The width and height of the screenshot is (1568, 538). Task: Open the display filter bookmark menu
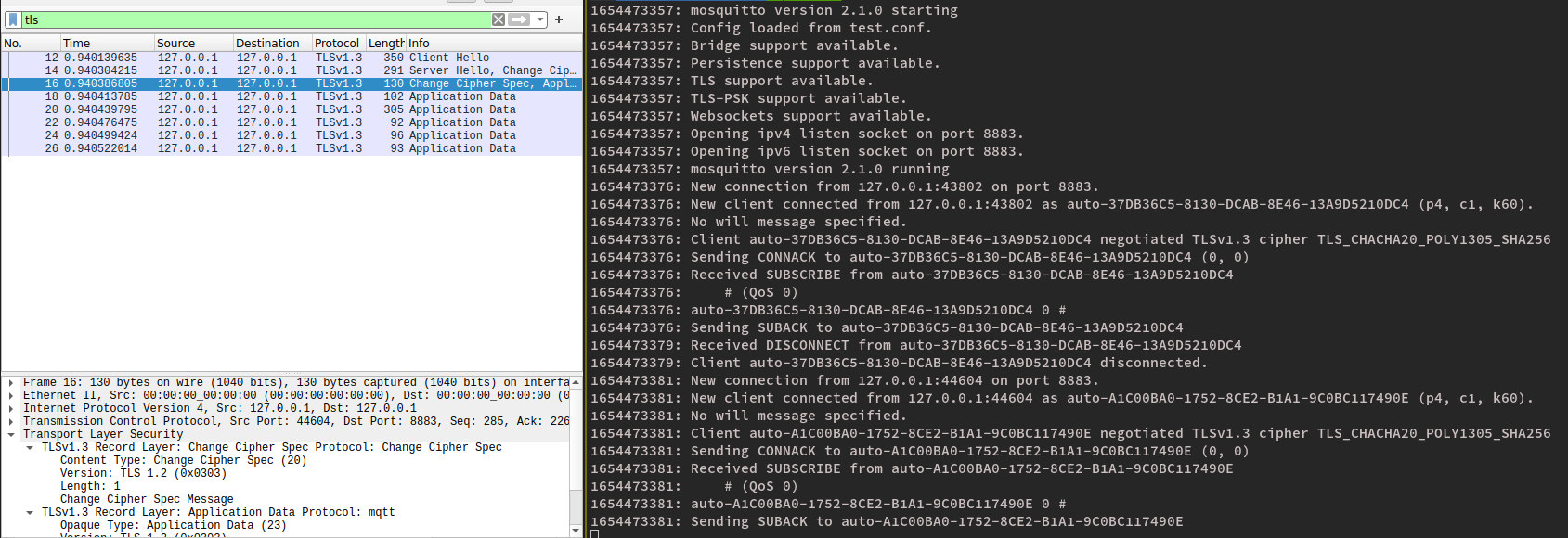(13, 19)
